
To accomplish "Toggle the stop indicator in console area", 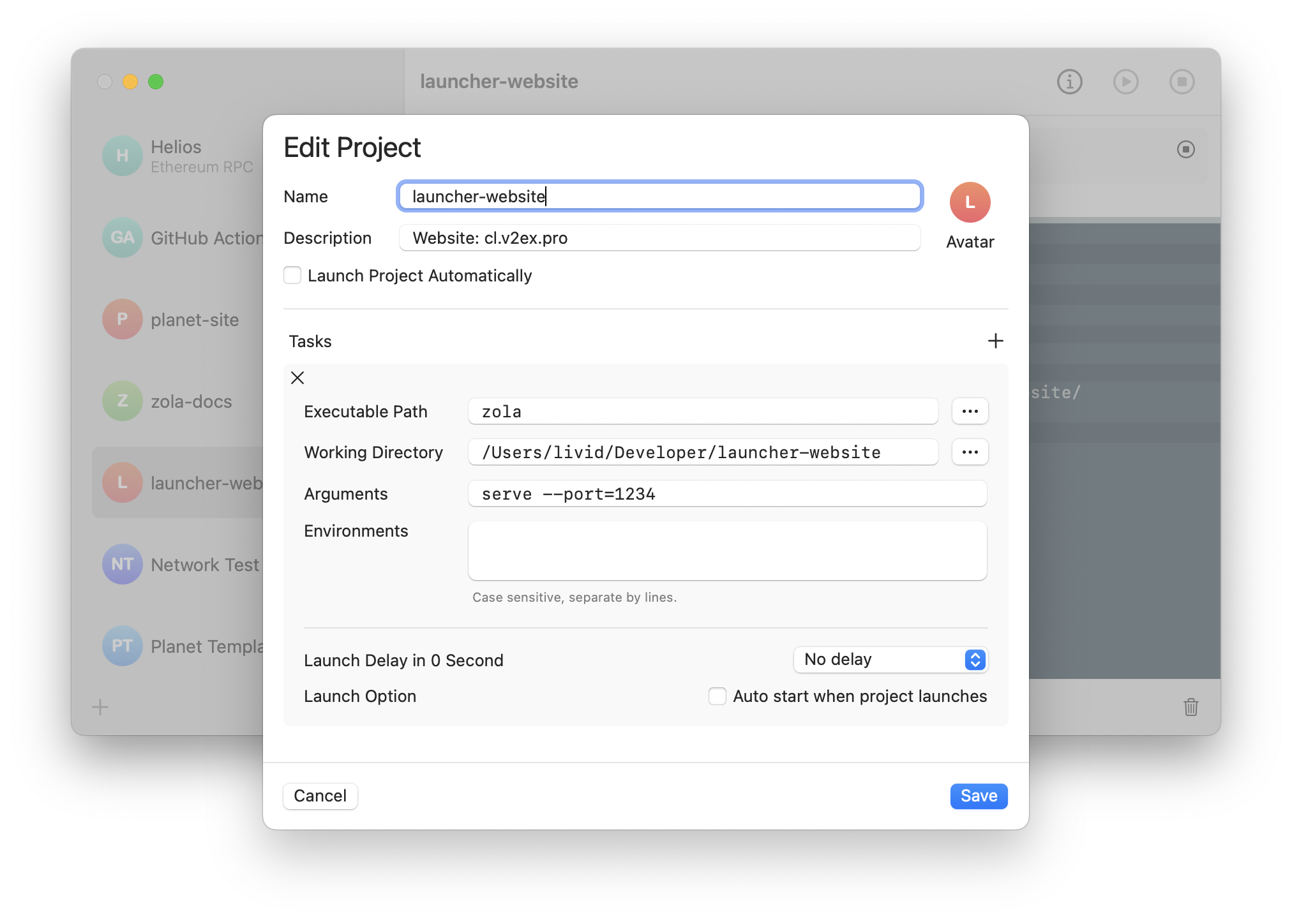I will (1185, 149).
